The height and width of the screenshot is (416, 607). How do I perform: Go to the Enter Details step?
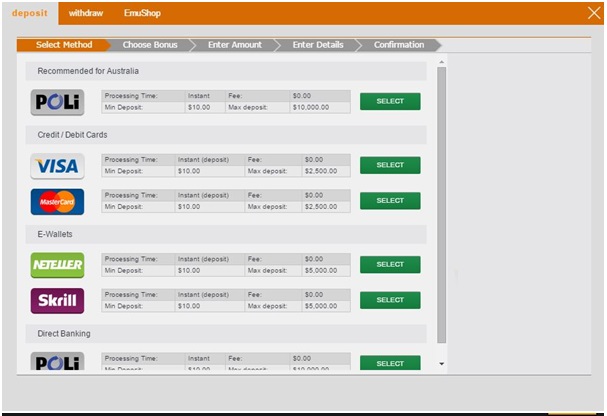318,45
